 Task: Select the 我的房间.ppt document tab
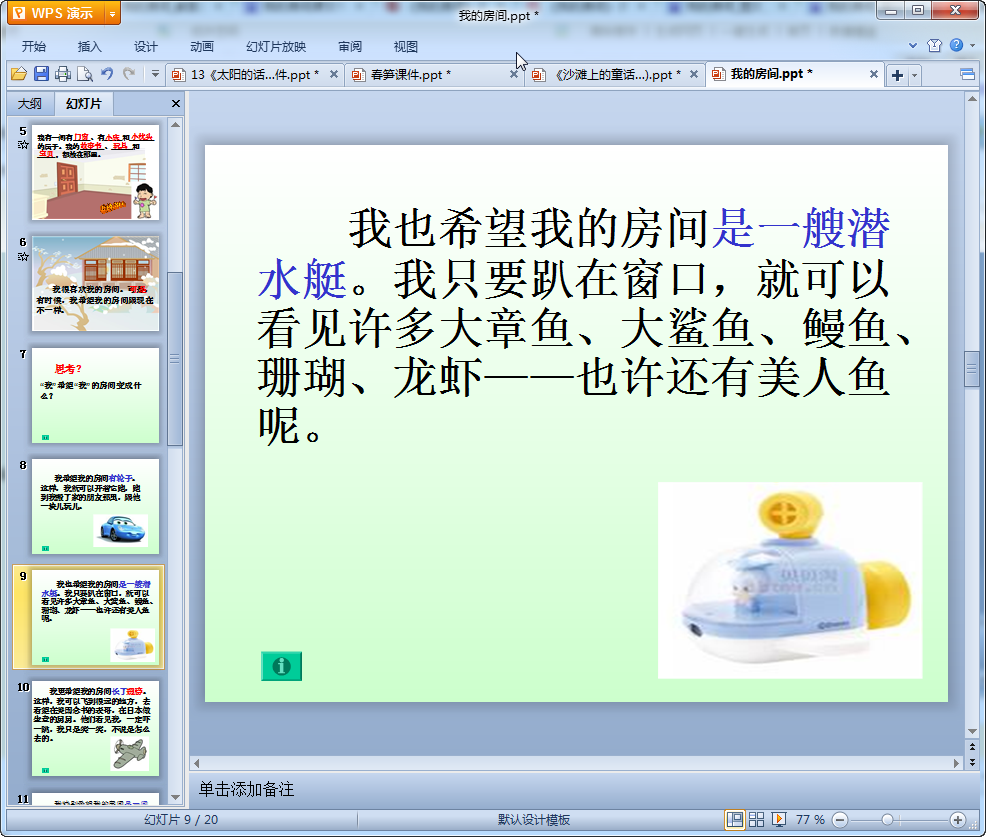794,74
